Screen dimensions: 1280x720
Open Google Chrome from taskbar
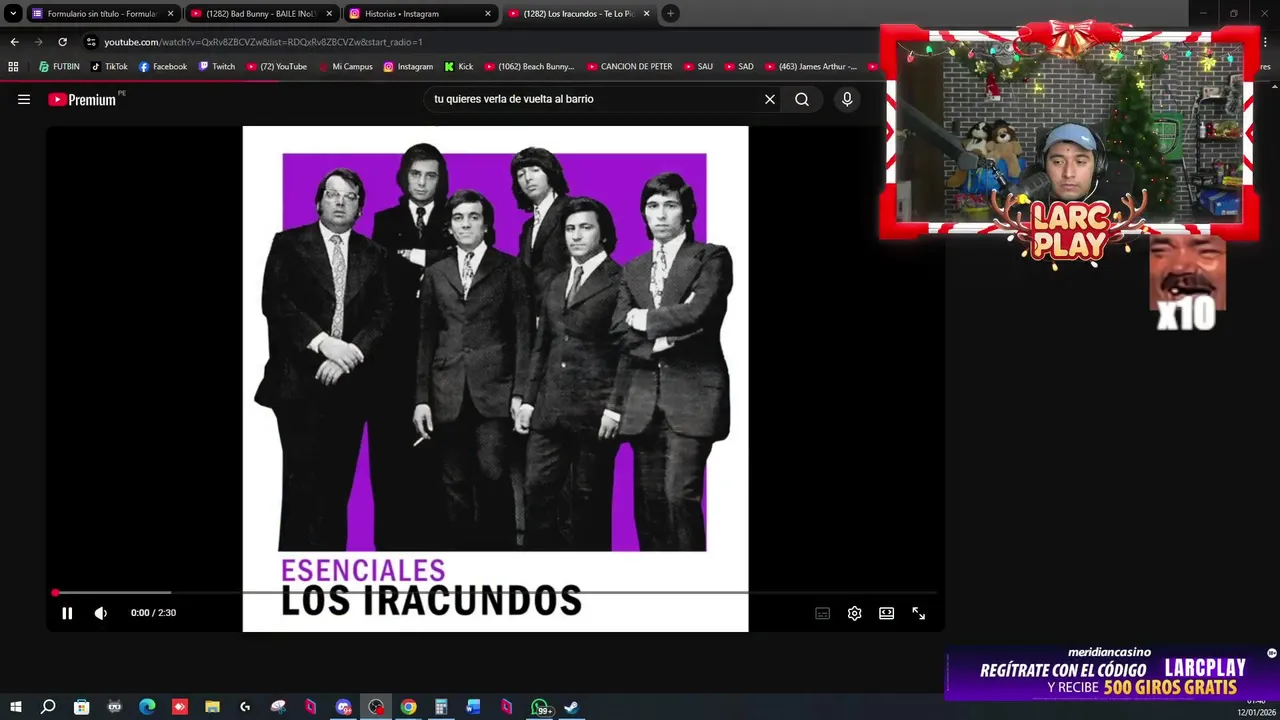tap(408, 707)
